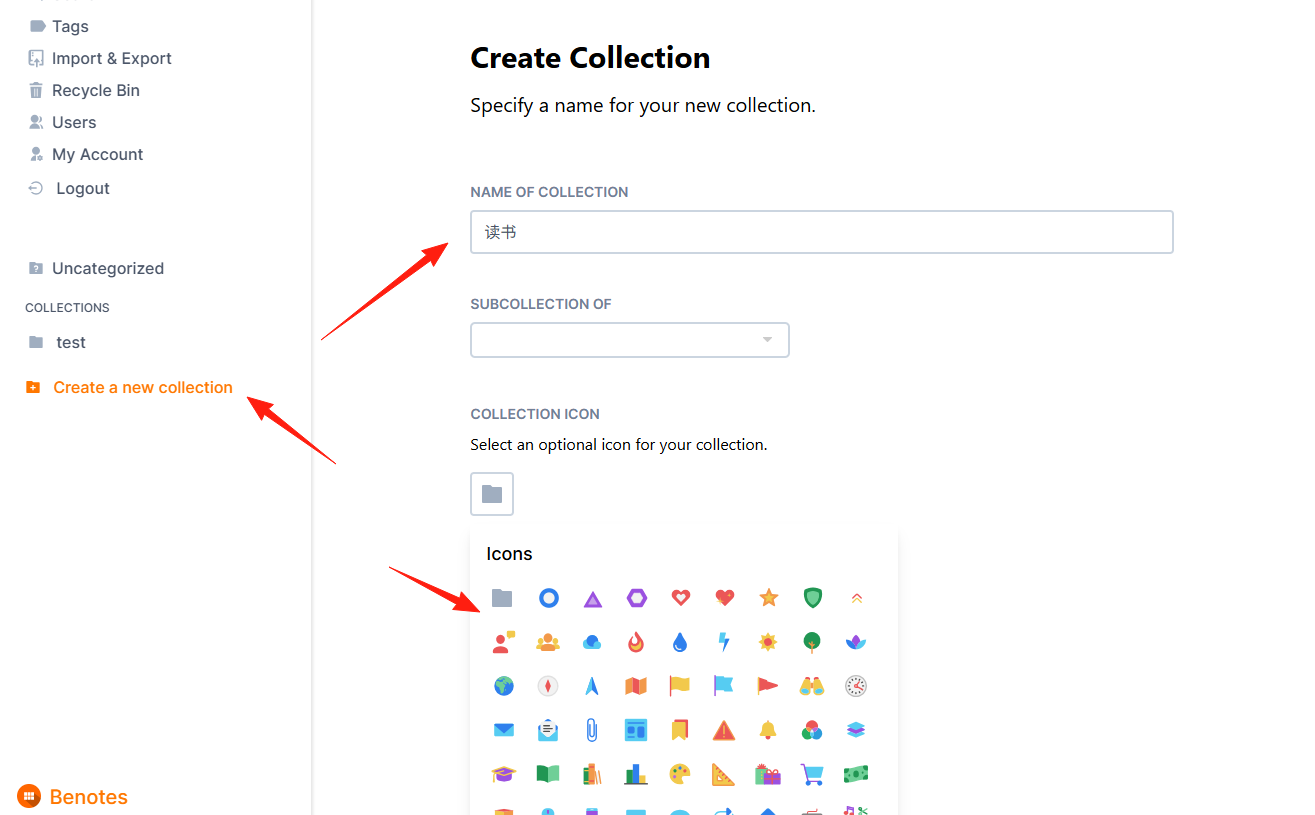Choose the purple hexagon icon
Screen dimensions: 1315x815
point(637,598)
